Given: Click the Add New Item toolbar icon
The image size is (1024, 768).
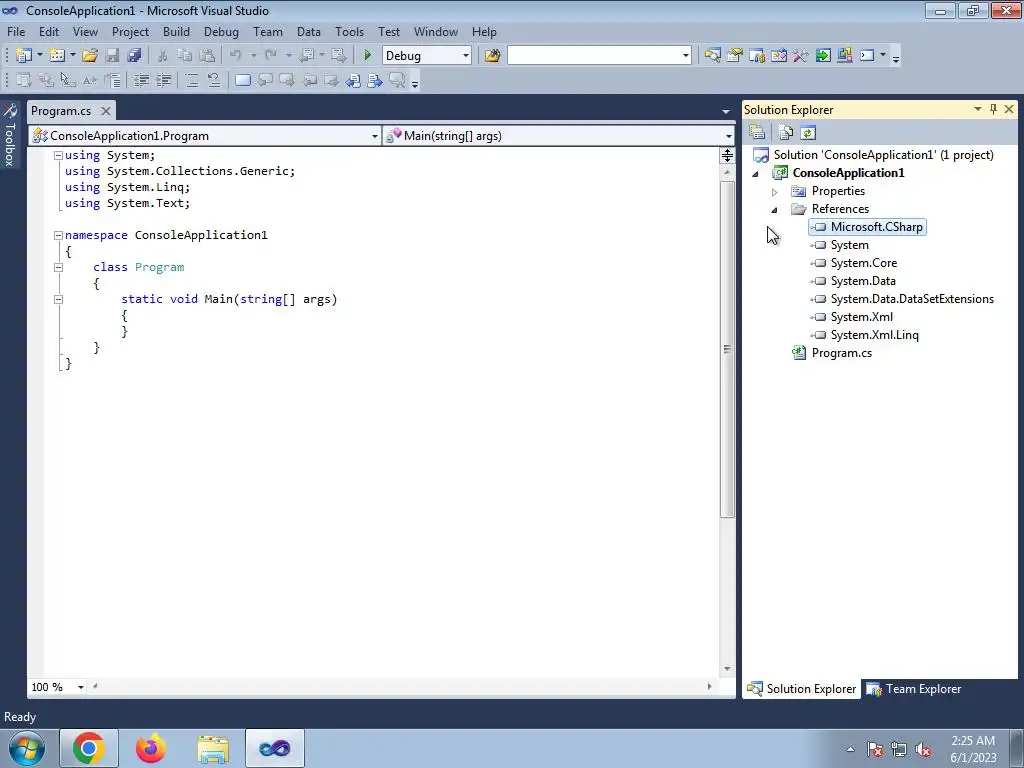Looking at the screenshot, I should click(57, 56).
